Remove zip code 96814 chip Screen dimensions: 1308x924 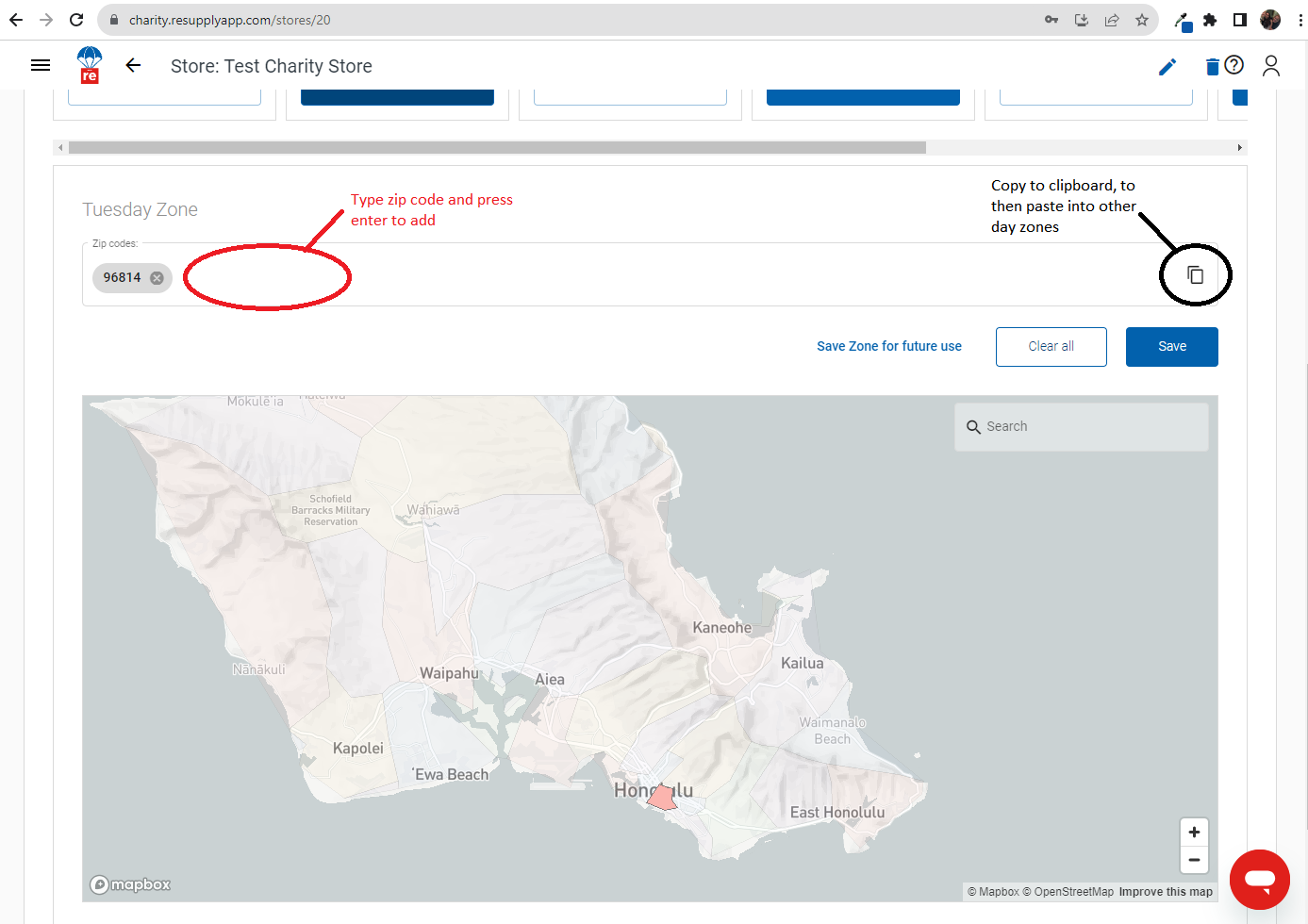point(157,278)
